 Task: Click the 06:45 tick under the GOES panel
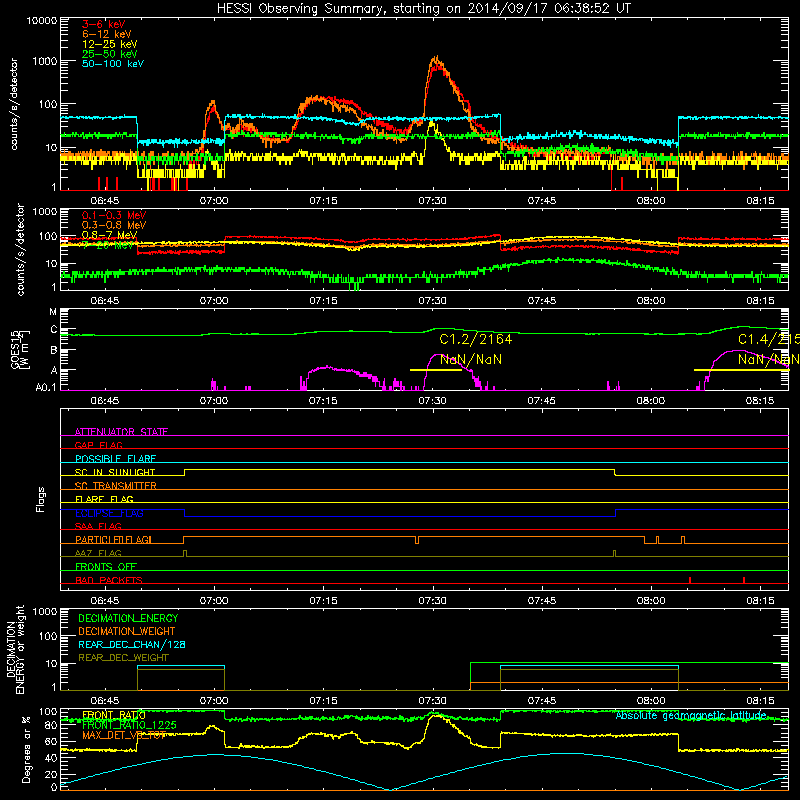[x=105, y=401]
